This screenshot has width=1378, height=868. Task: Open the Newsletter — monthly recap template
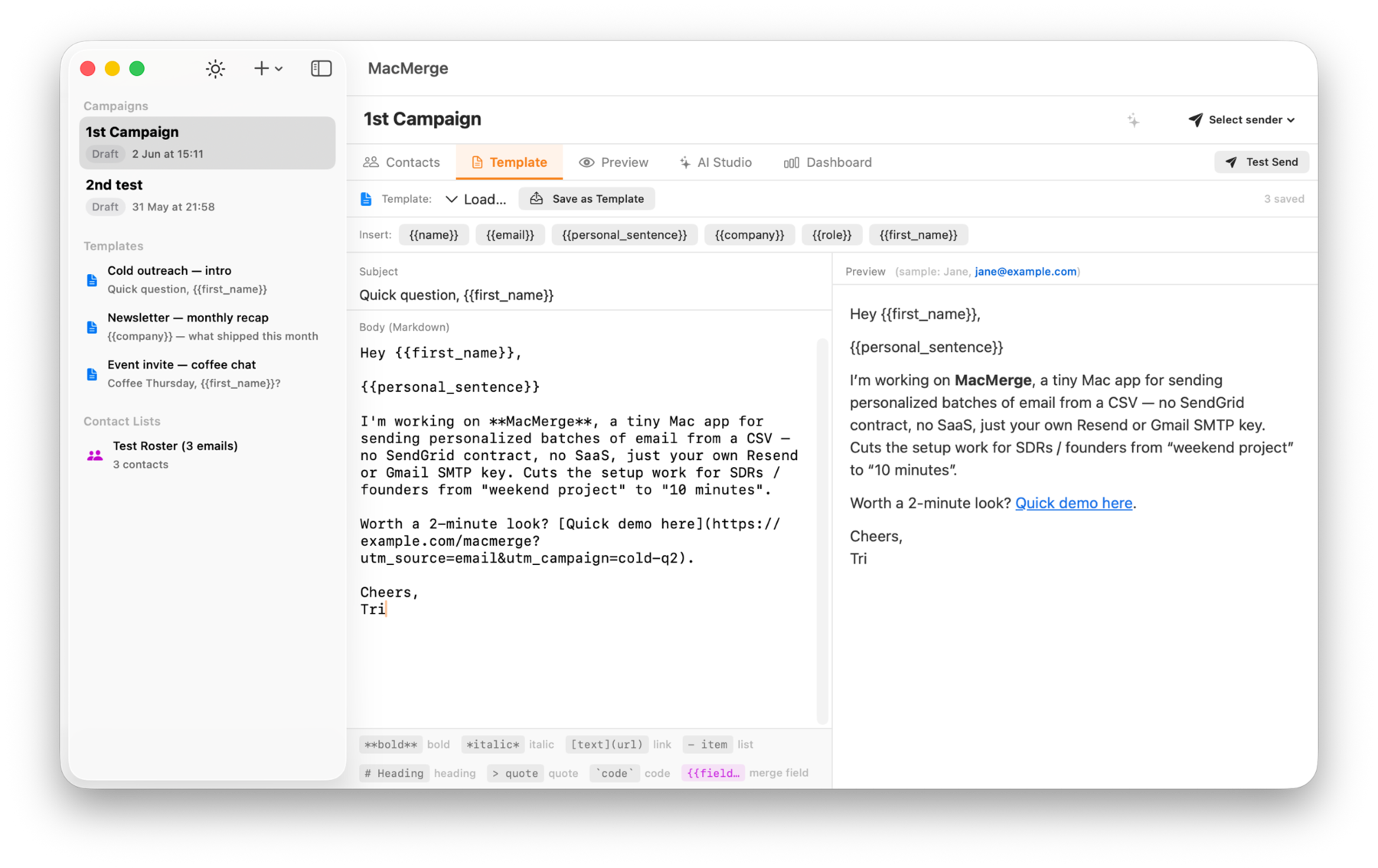[x=207, y=327]
